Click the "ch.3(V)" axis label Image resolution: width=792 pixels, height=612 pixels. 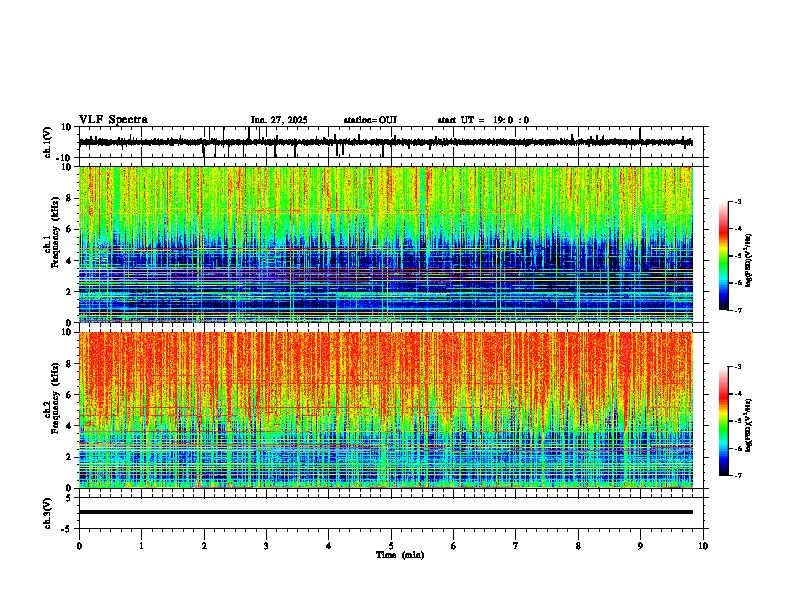click(48, 513)
